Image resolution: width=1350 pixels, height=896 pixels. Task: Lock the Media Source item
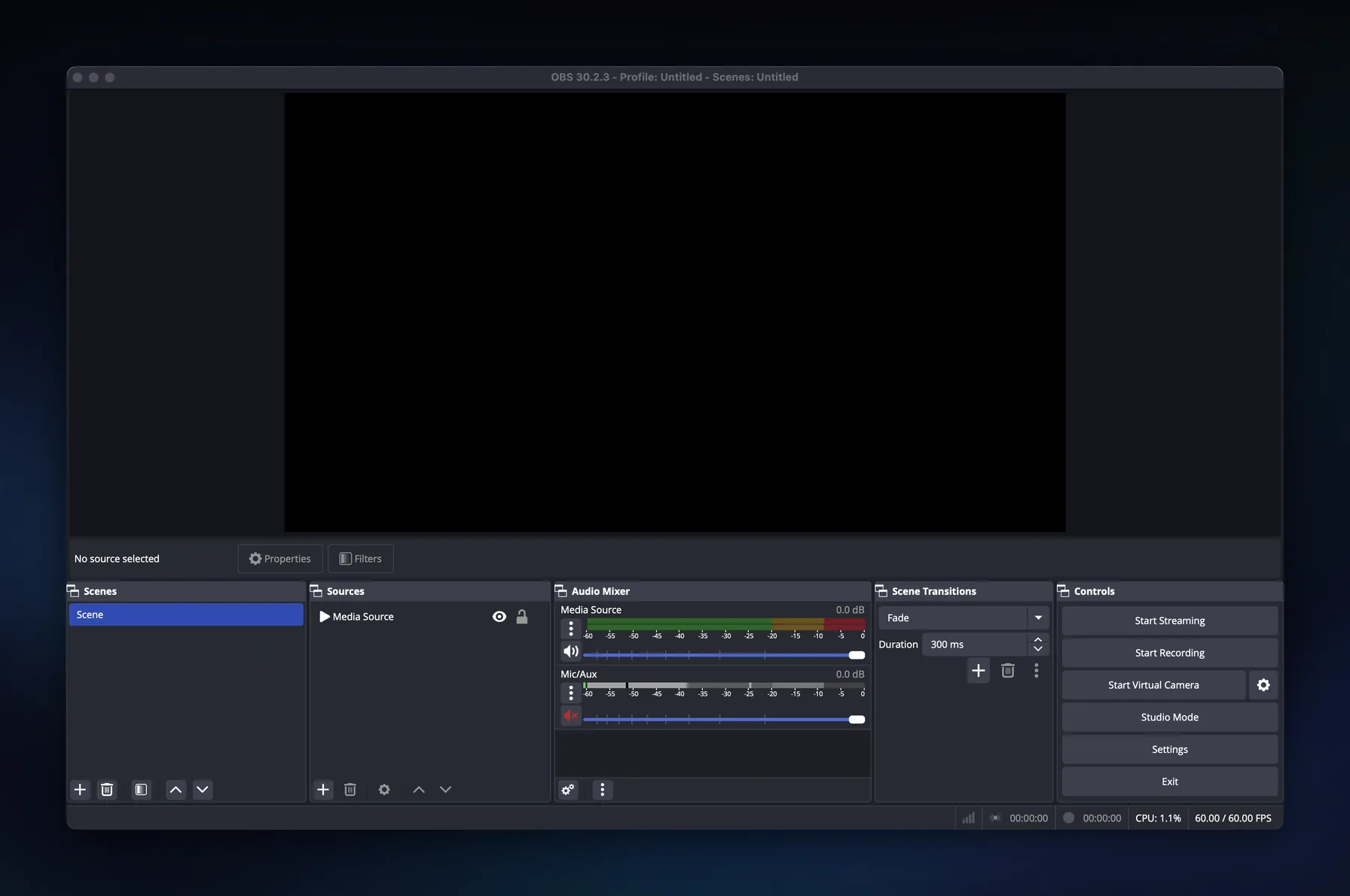pos(521,617)
